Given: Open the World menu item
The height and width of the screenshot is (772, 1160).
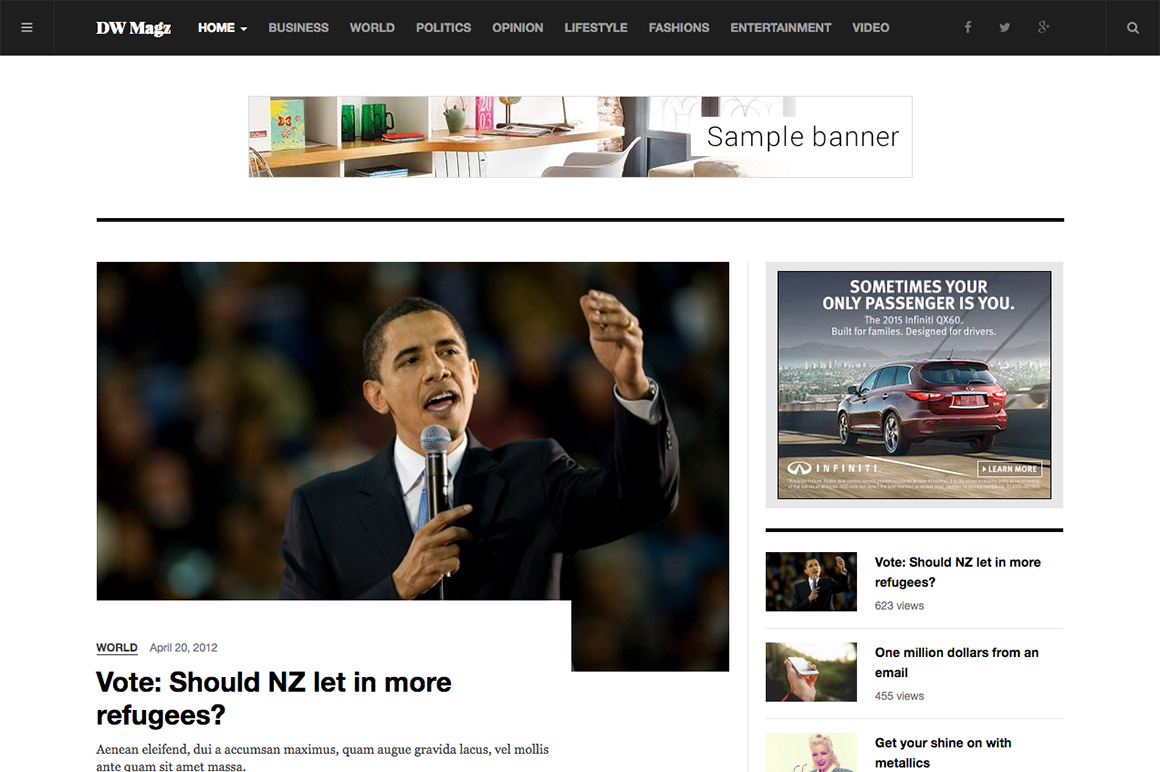Looking at the screenshot, I should click(372, 28).
